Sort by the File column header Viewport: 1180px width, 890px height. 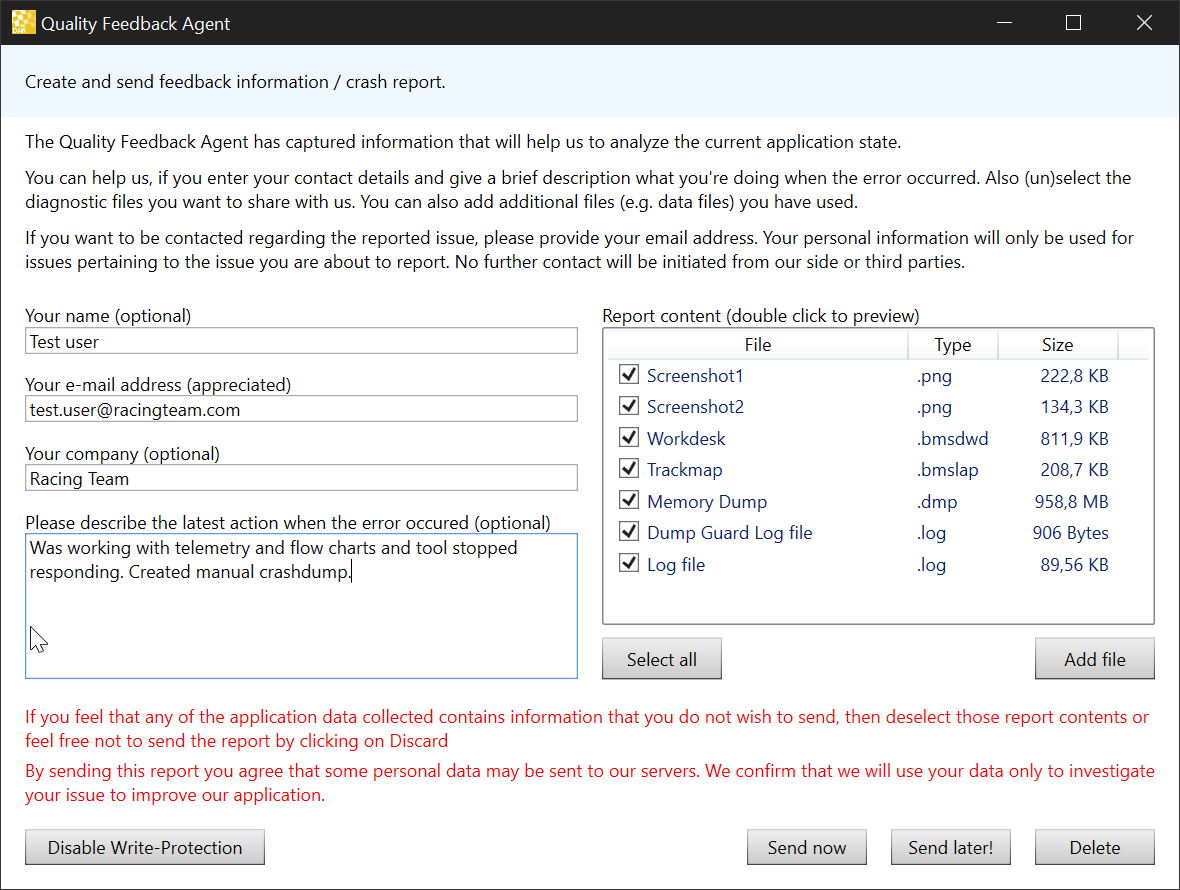click(x=757, y=345)
